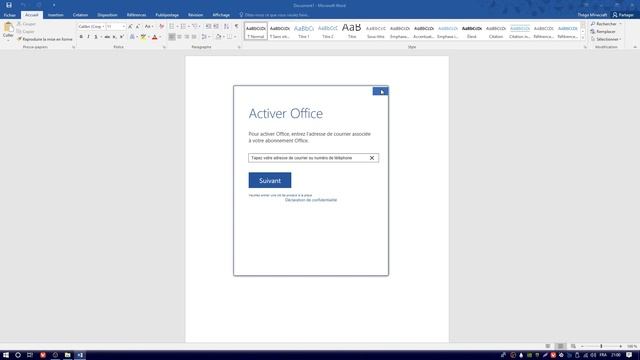Close the Activer Office dialog
This screenshot has height=360, width=640.
click(x=380, y=91)
